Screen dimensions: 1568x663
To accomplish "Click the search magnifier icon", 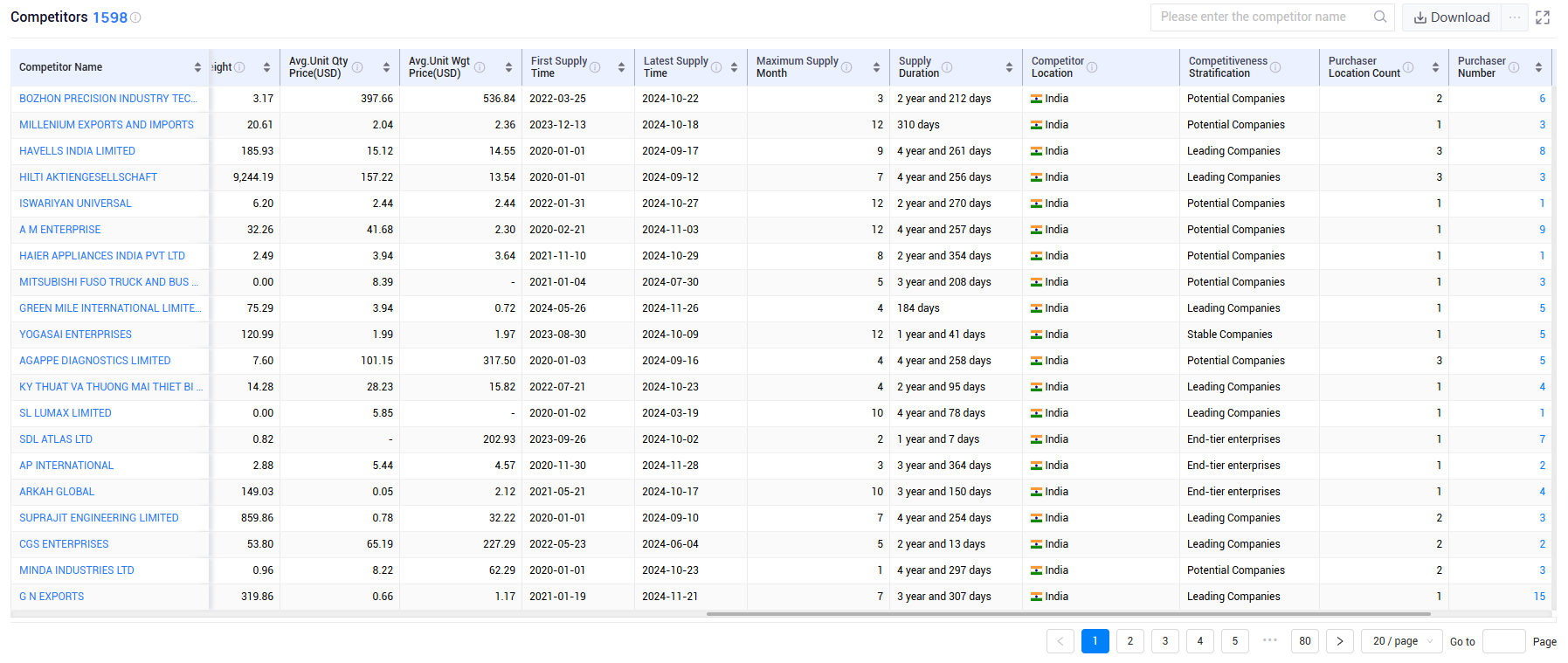I will click(x=1380, y=17).
